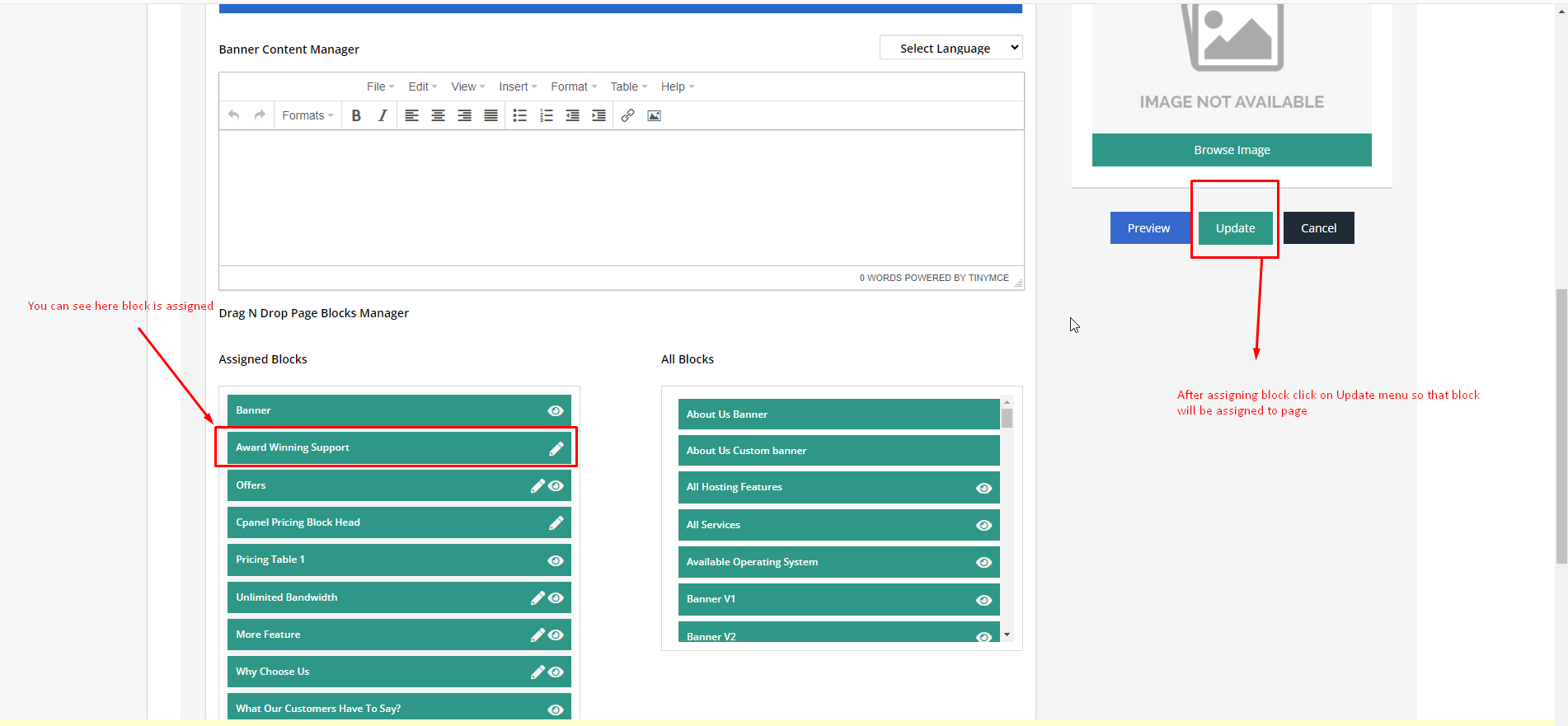Open the File menu in editor

point(379,87)
